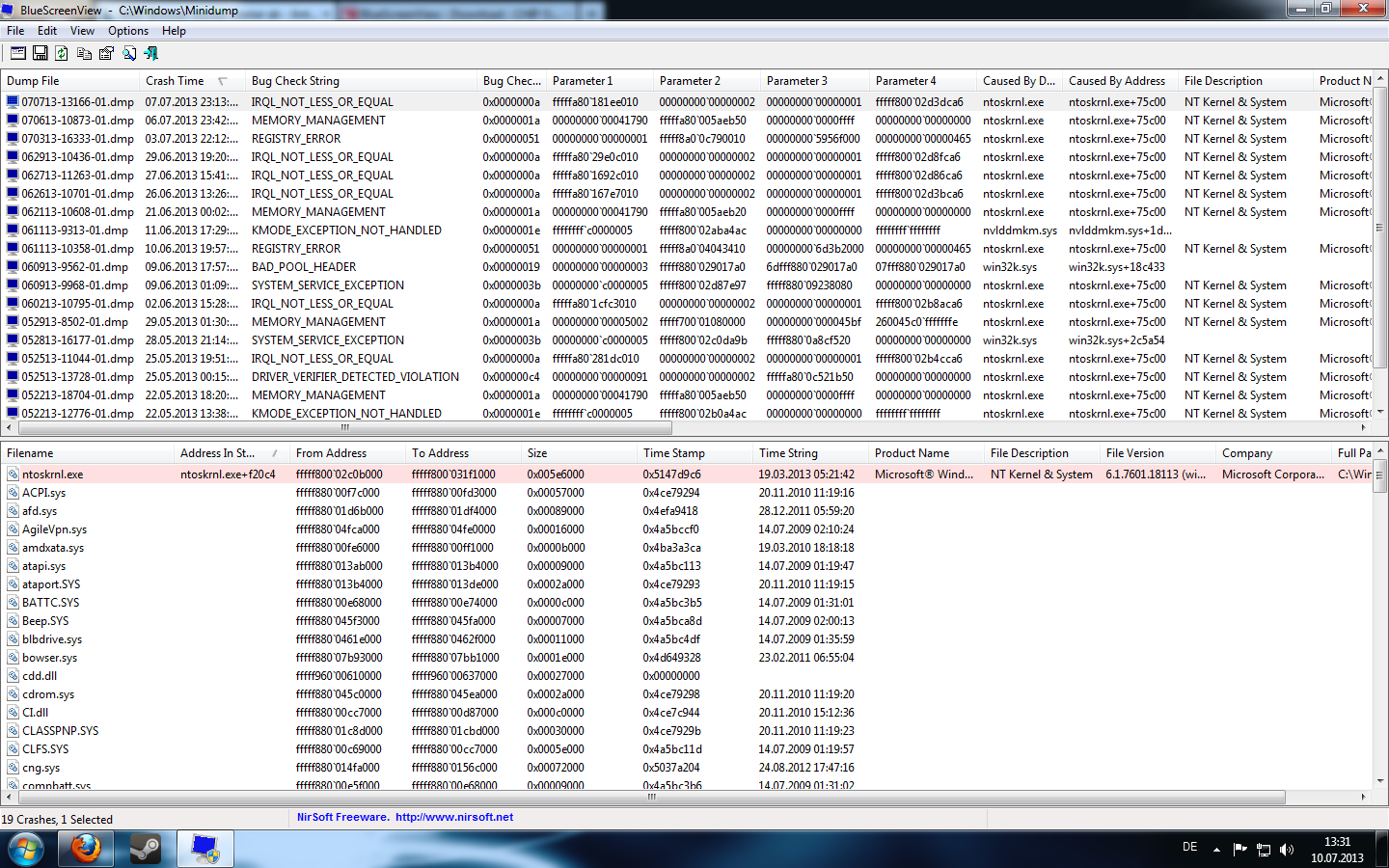Click the Find magnifier toolbar icon
The height and width of the screenshot is (868, 1389).
pyautogui.click(x=128, y=53)
